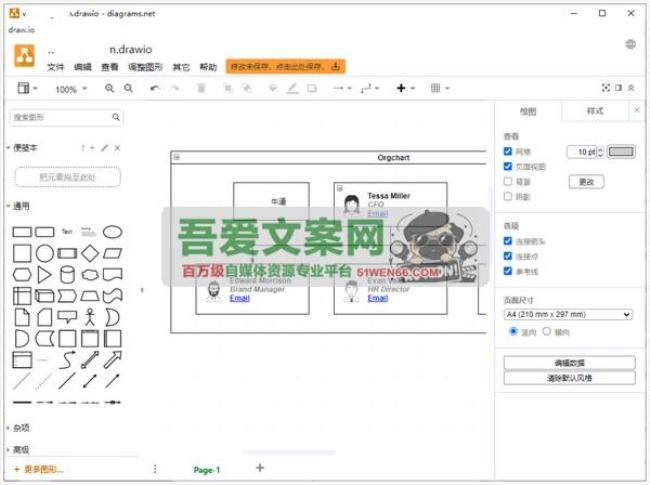Switch to the Style tab
Screen dimensions: 650x485
click(x=595, y=111)
